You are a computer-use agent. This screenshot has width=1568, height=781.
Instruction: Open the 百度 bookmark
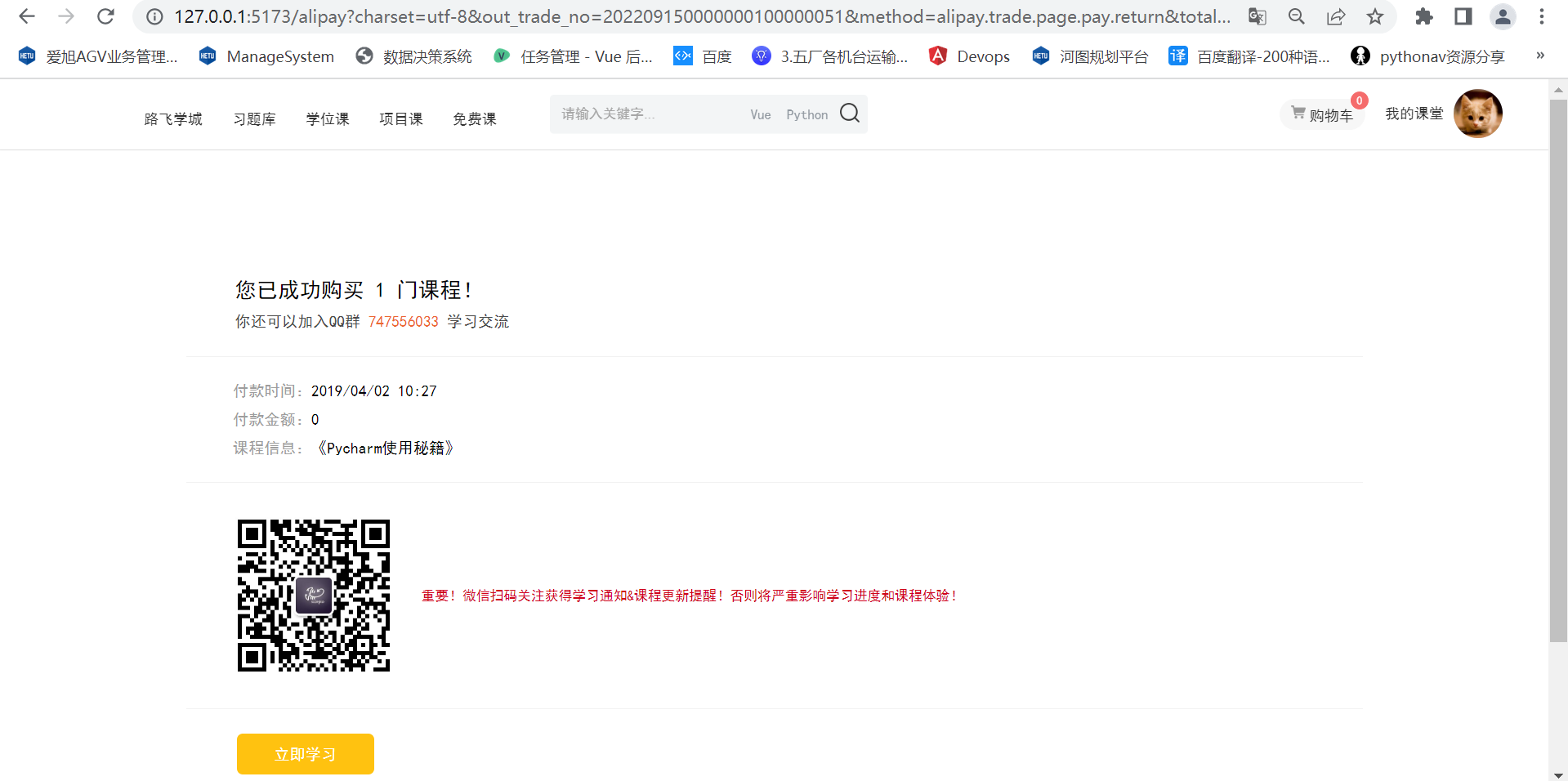[703, 56]
